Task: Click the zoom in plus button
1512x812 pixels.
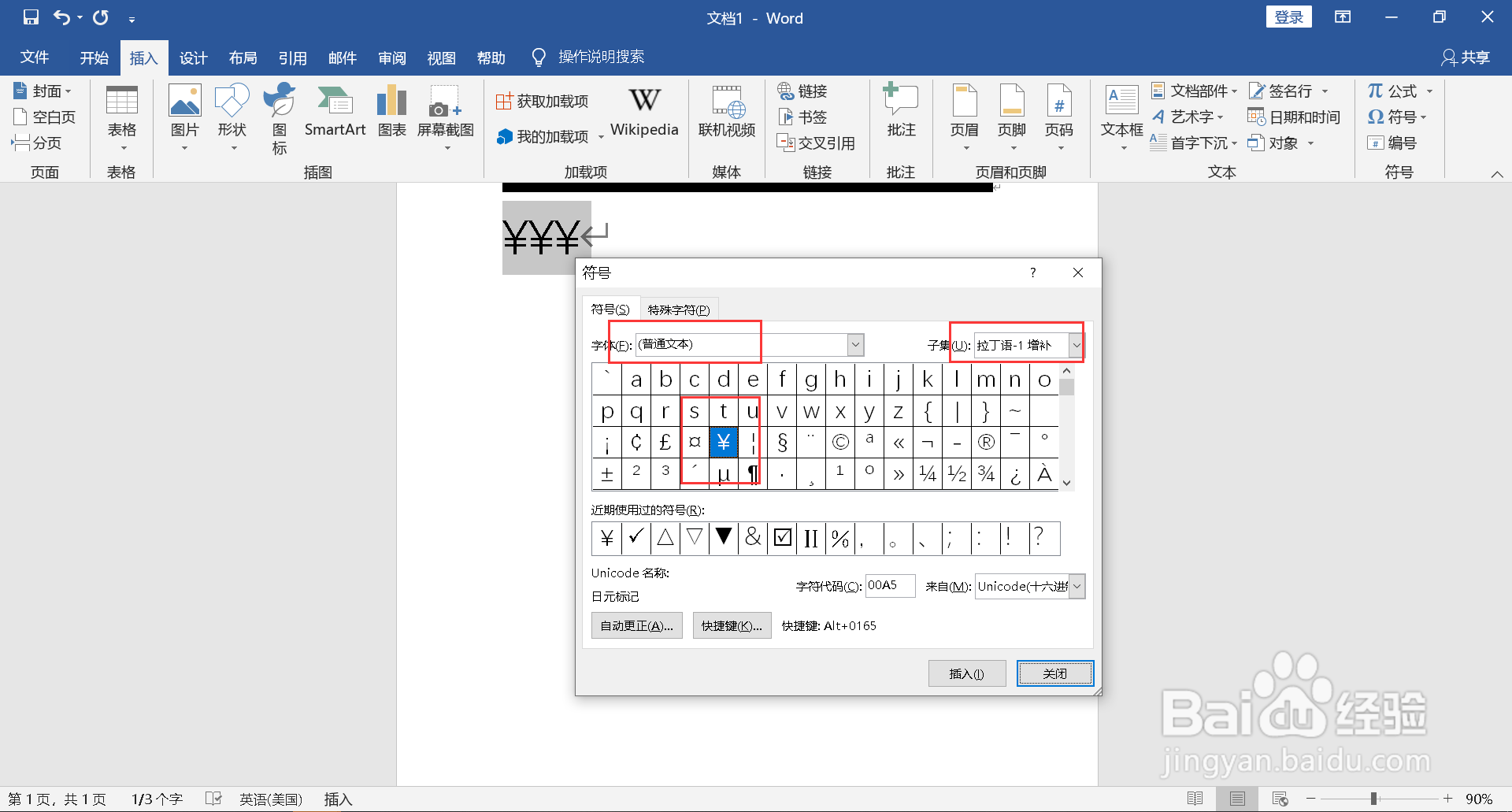Action: coord(1447,799)
